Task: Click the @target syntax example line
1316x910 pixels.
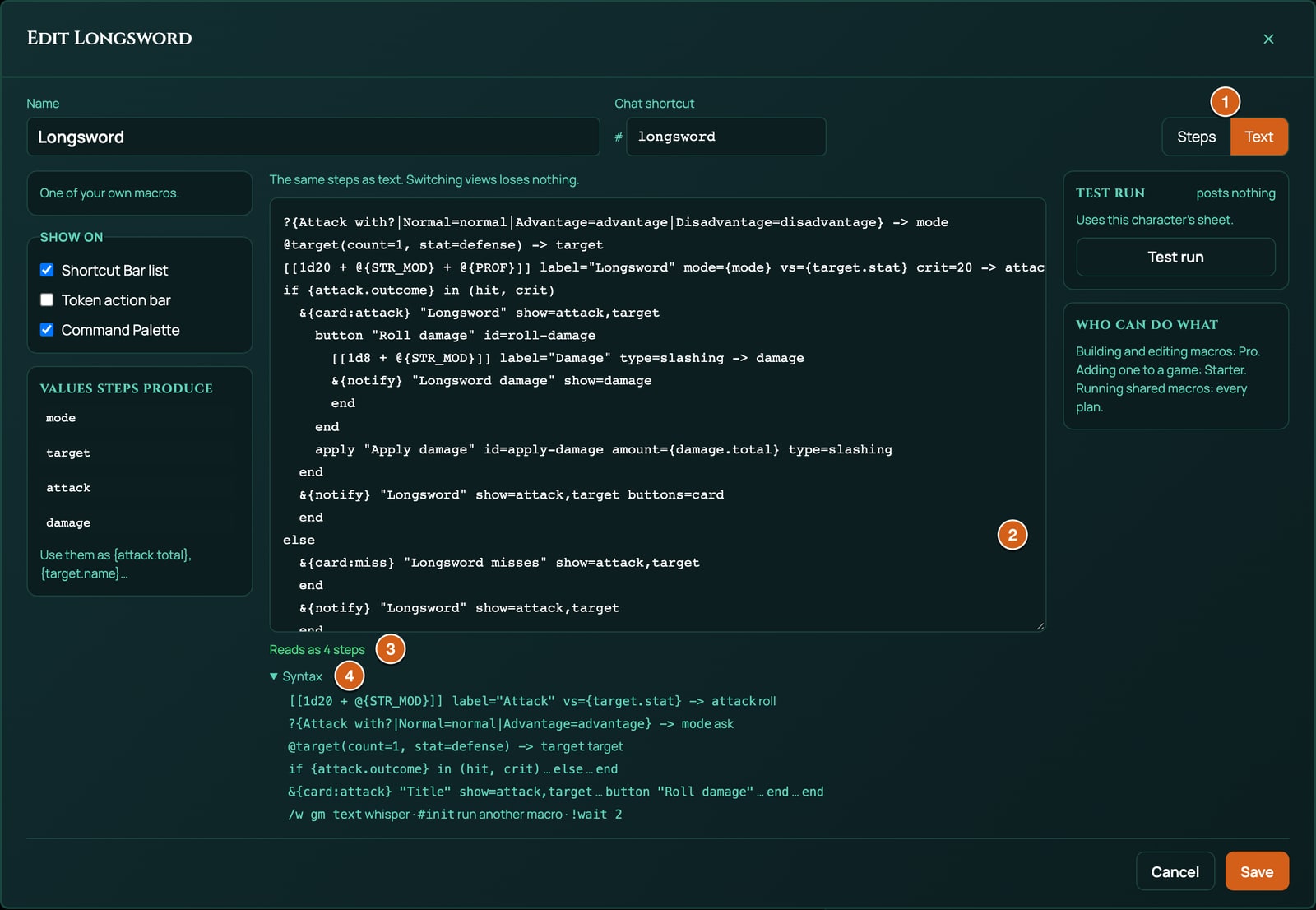Action: (456, 746)
